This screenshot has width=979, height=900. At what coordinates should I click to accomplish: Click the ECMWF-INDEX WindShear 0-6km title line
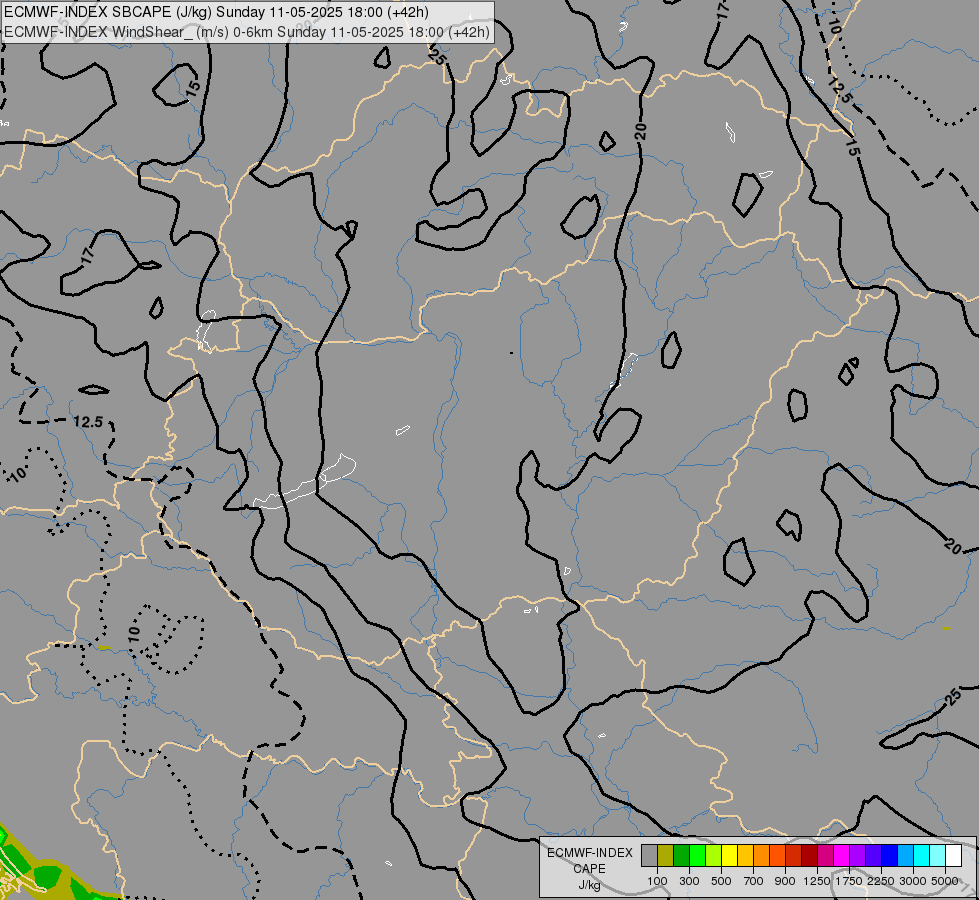[247, 32]
